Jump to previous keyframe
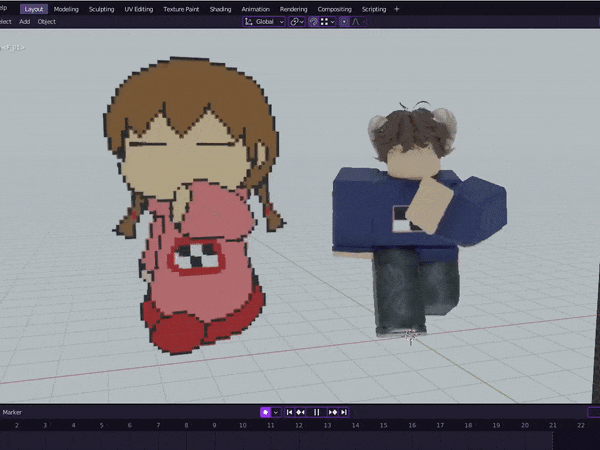Viewport: 600px width, 450px height. click(301, 412)
